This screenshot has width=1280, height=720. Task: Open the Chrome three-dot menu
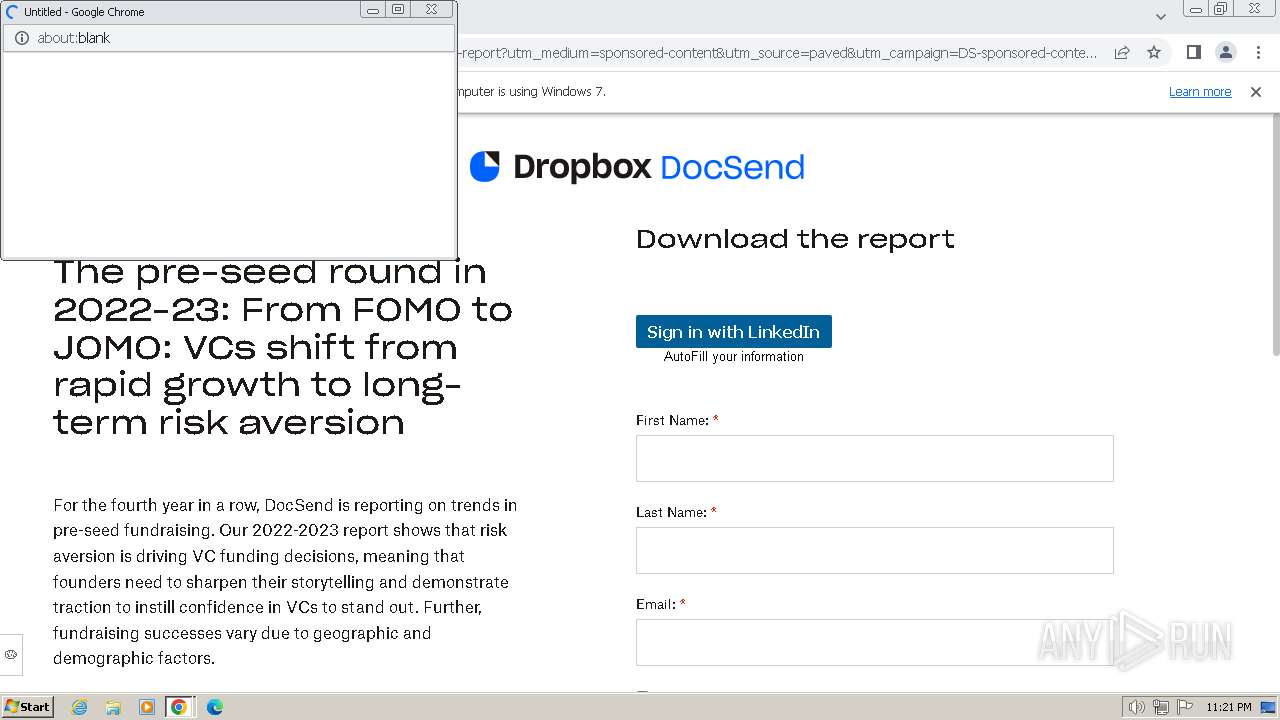[x=1256, y=52]
